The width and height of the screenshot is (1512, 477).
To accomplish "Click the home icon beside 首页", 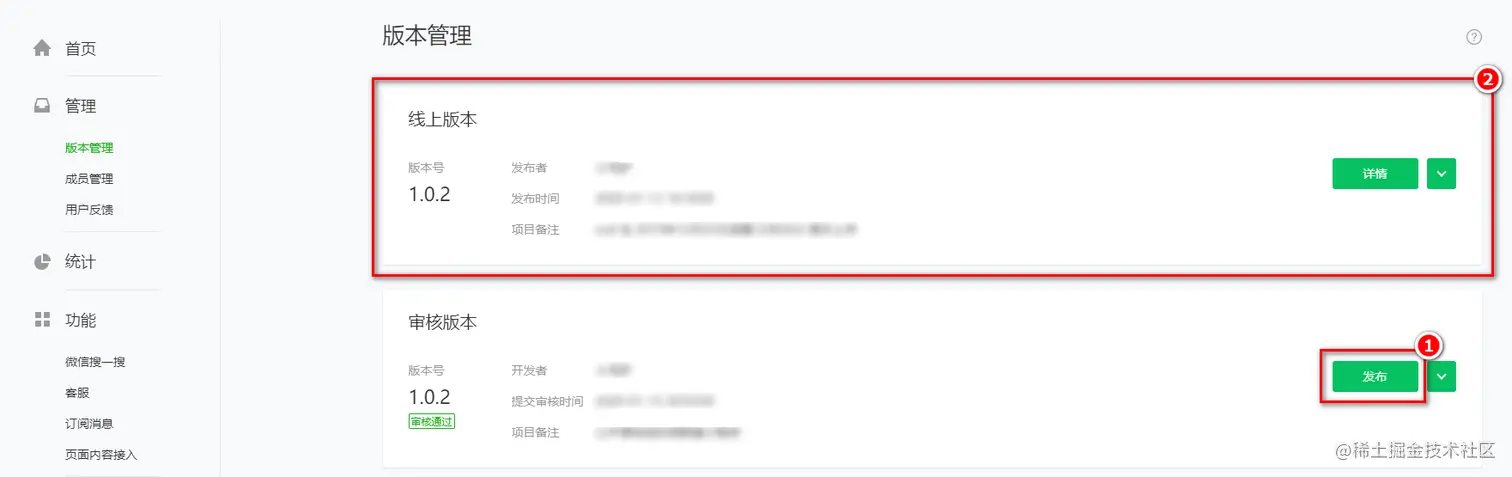I will tap(42, 48).
